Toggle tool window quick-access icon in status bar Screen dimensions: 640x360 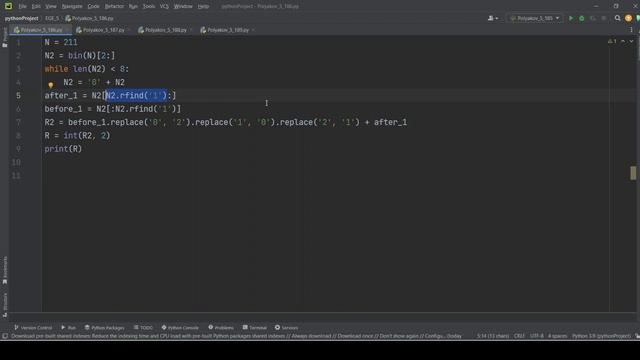pos(5,336)
